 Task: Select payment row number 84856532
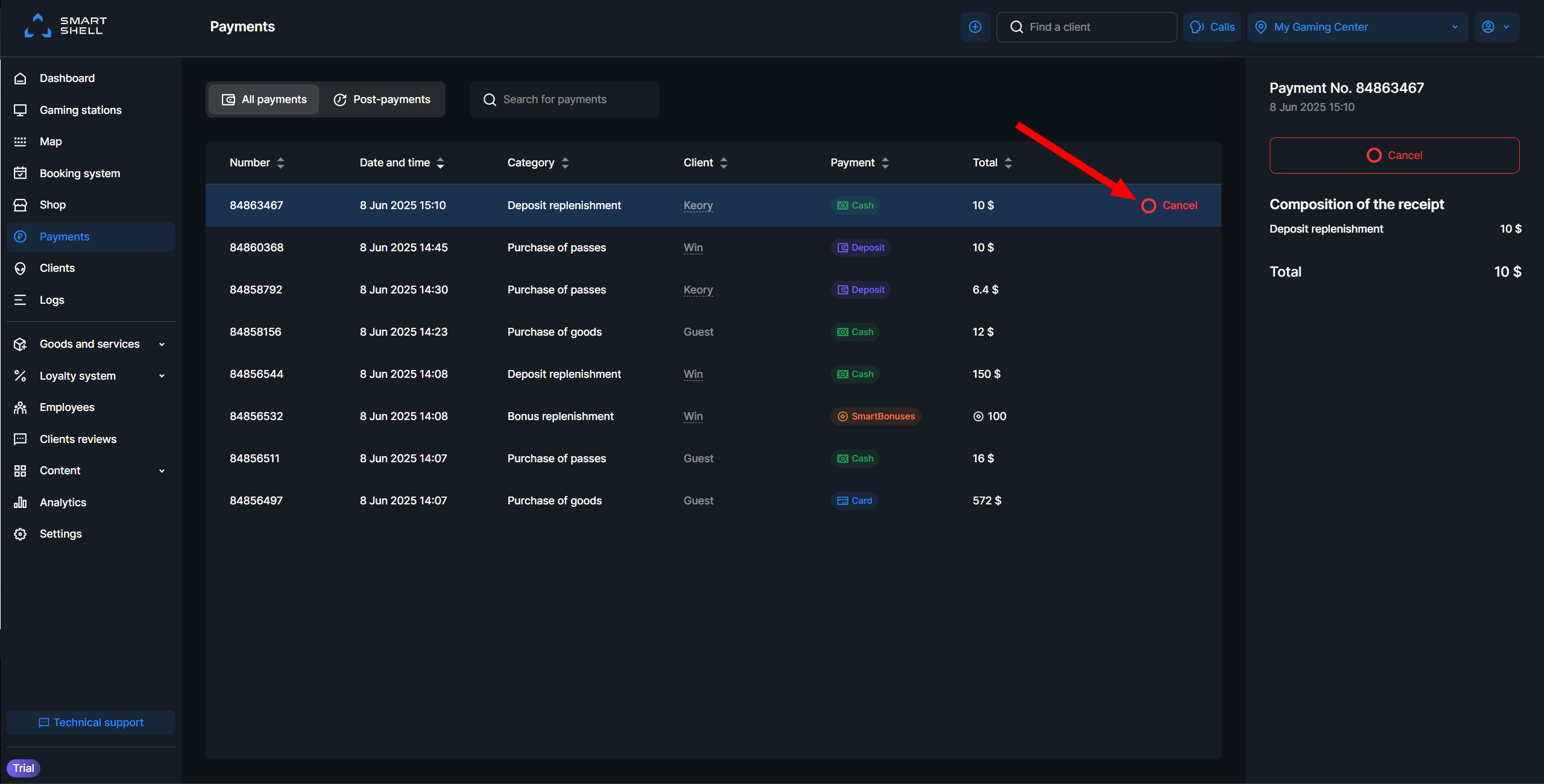coord(713,416)
